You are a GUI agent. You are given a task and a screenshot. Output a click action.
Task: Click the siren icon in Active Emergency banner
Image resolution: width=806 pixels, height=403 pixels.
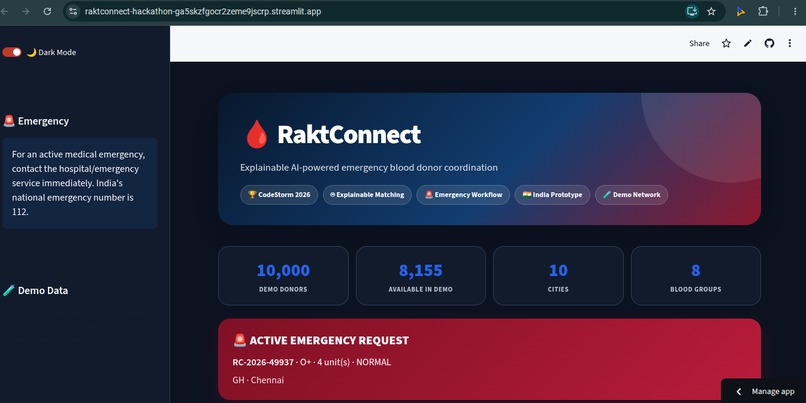(x=240, y=340)
